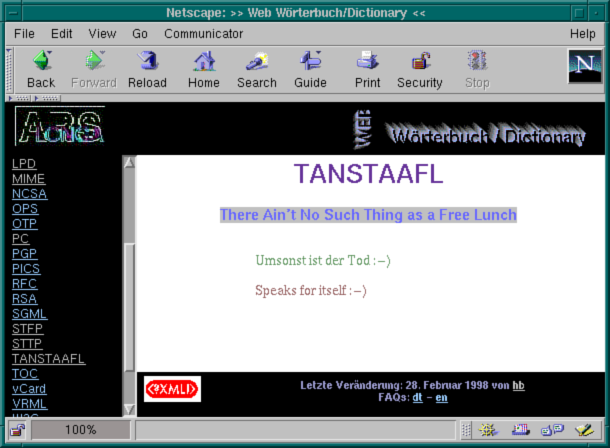Open the Communicator menu

[203, 34]
